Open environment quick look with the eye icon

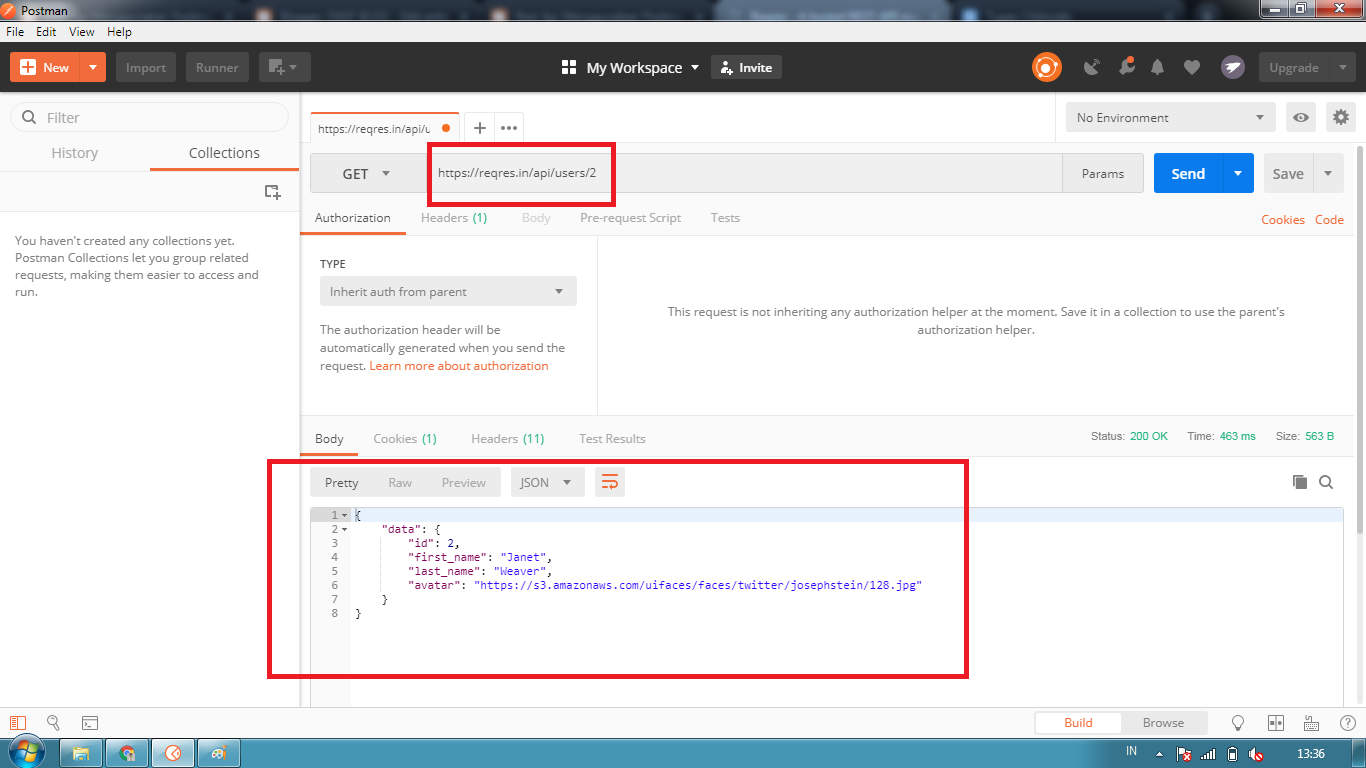(1300, 117)
